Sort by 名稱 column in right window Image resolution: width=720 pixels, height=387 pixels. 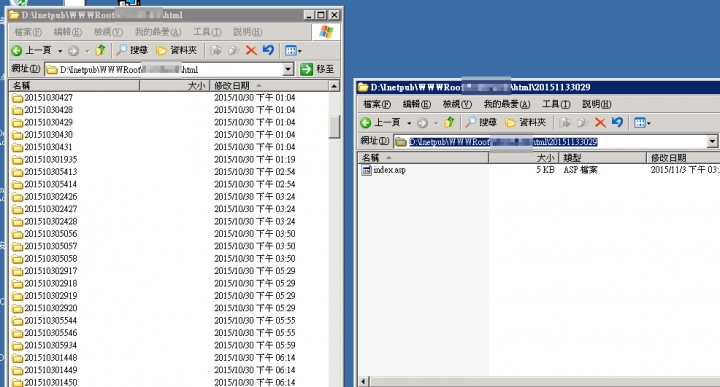[x=423, y=158]
